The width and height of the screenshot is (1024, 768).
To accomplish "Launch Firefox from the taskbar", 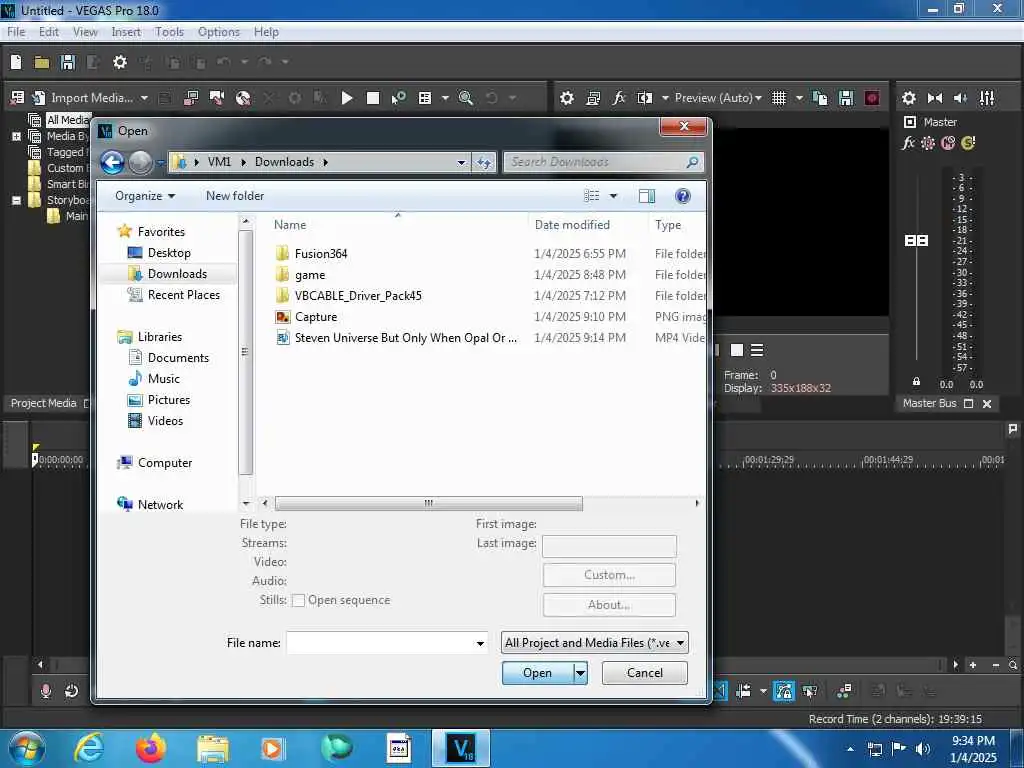I will 150,748.
